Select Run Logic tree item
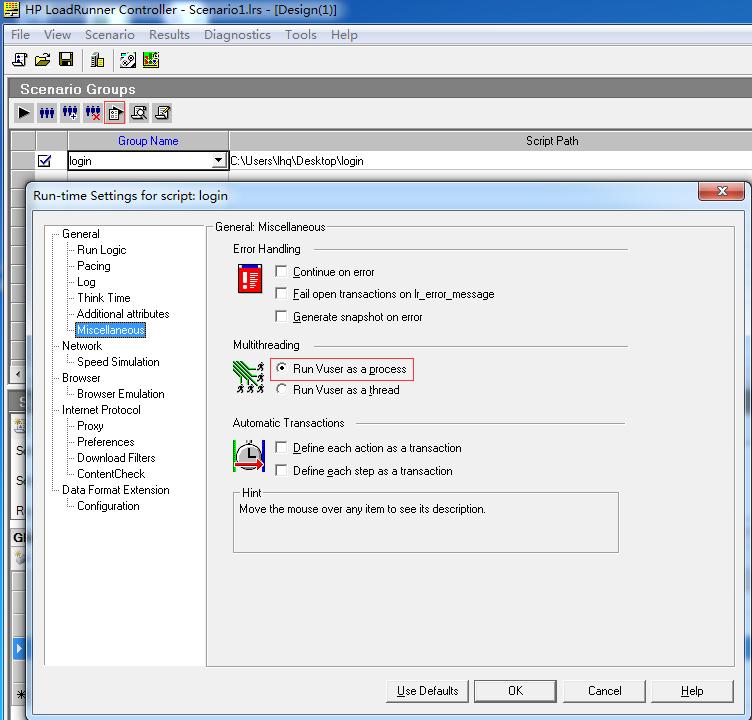The image size is (752, 720). (102, 250)
